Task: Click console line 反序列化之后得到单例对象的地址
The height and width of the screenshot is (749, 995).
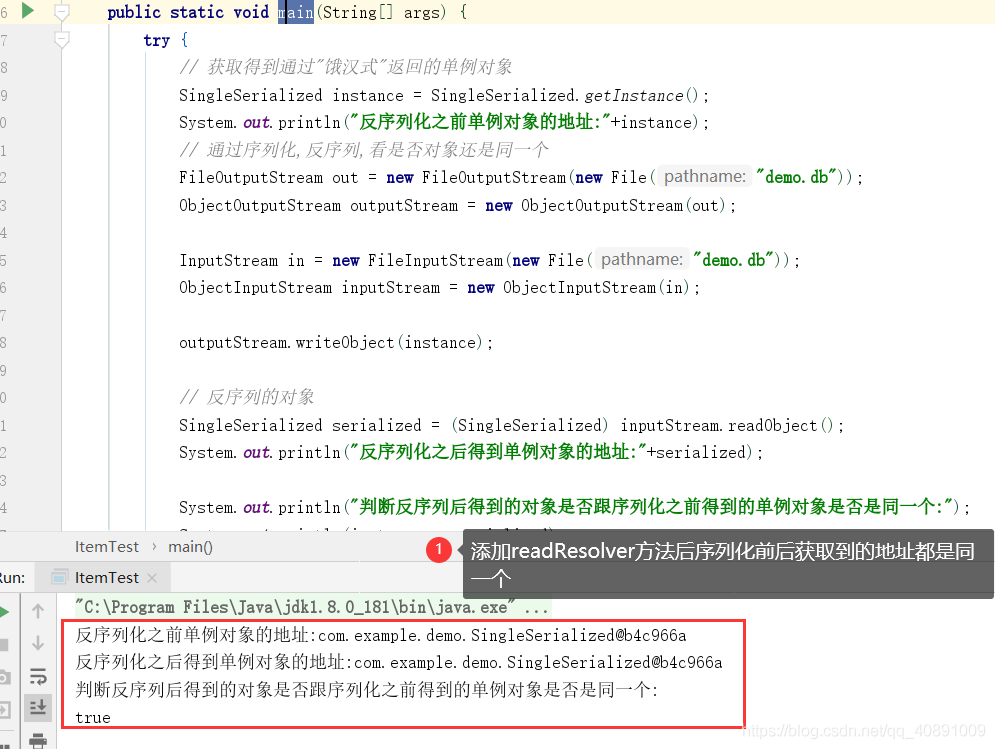Action: click(x=399, y=663)
